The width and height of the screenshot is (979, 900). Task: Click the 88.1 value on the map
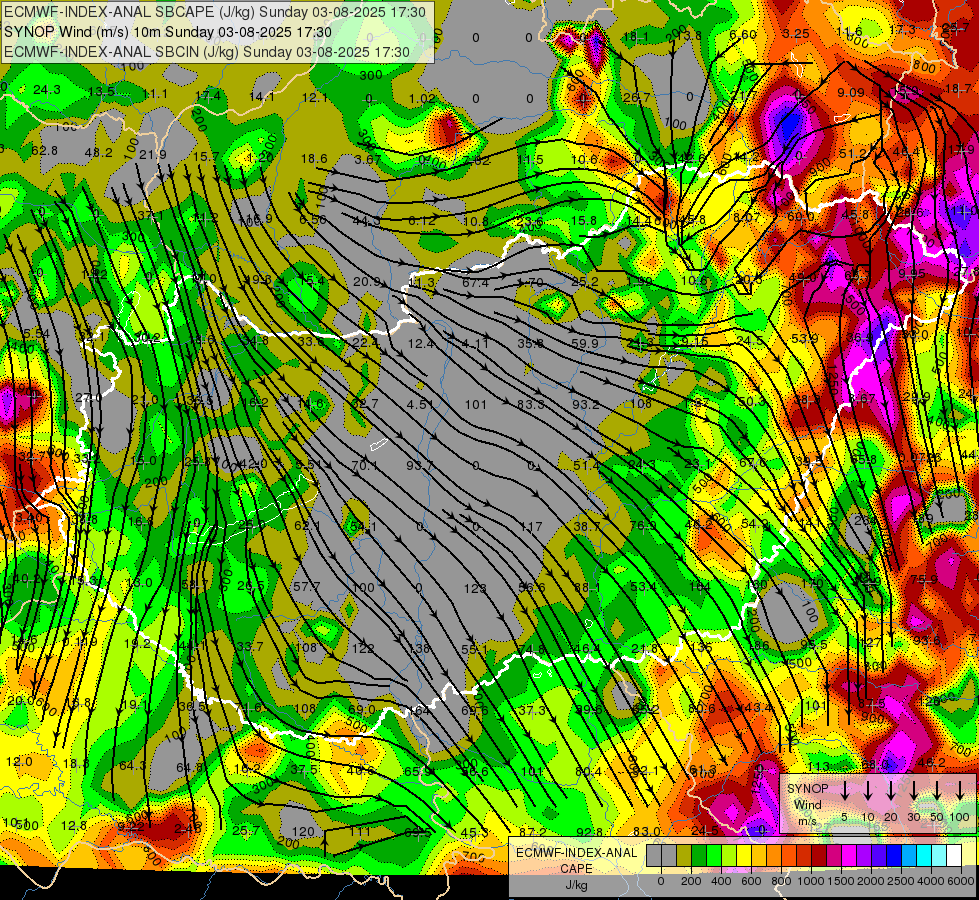pyautogui.click(x=587, y=587)
